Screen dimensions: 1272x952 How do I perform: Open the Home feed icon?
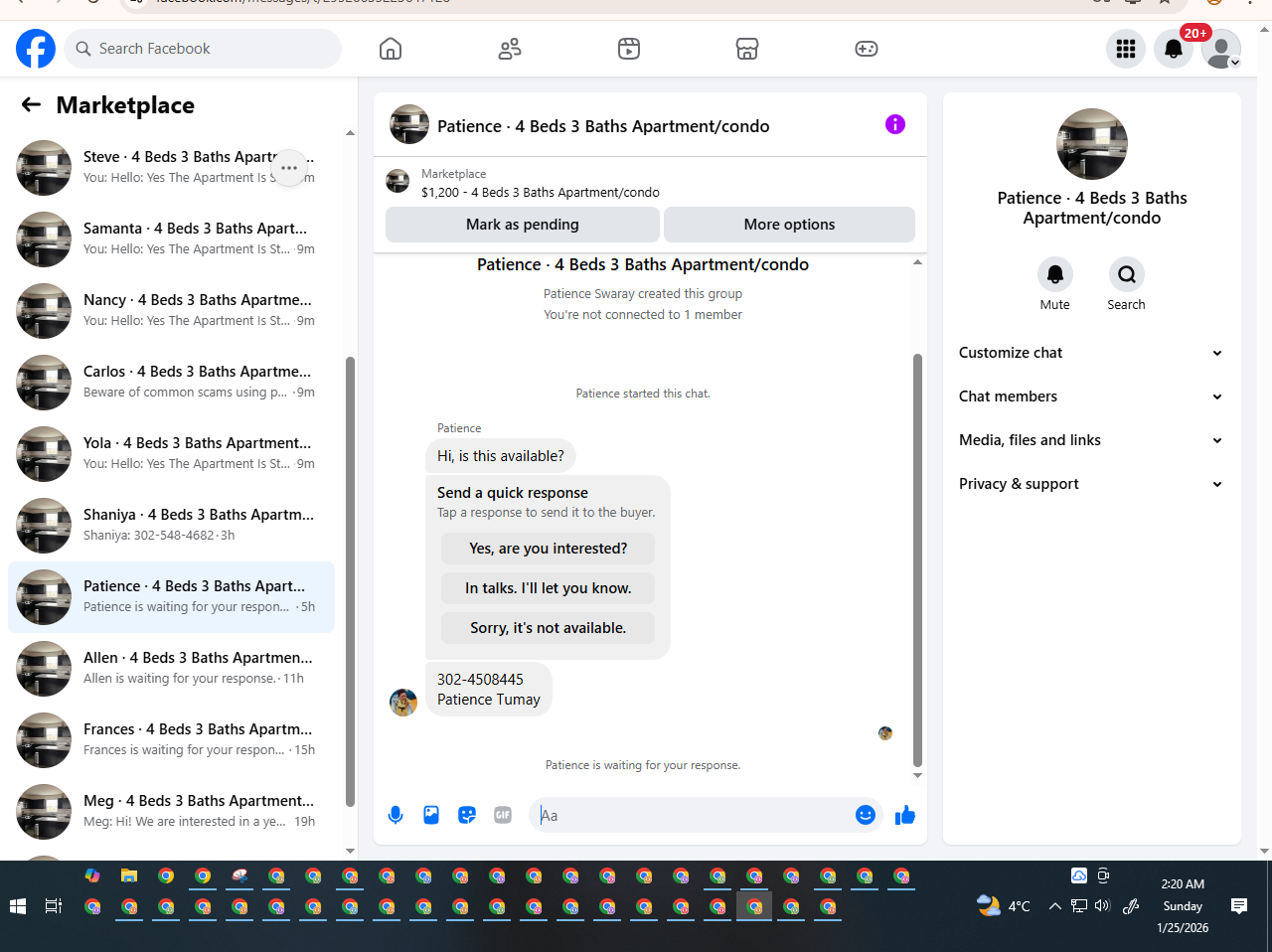[x=391, y=49]
